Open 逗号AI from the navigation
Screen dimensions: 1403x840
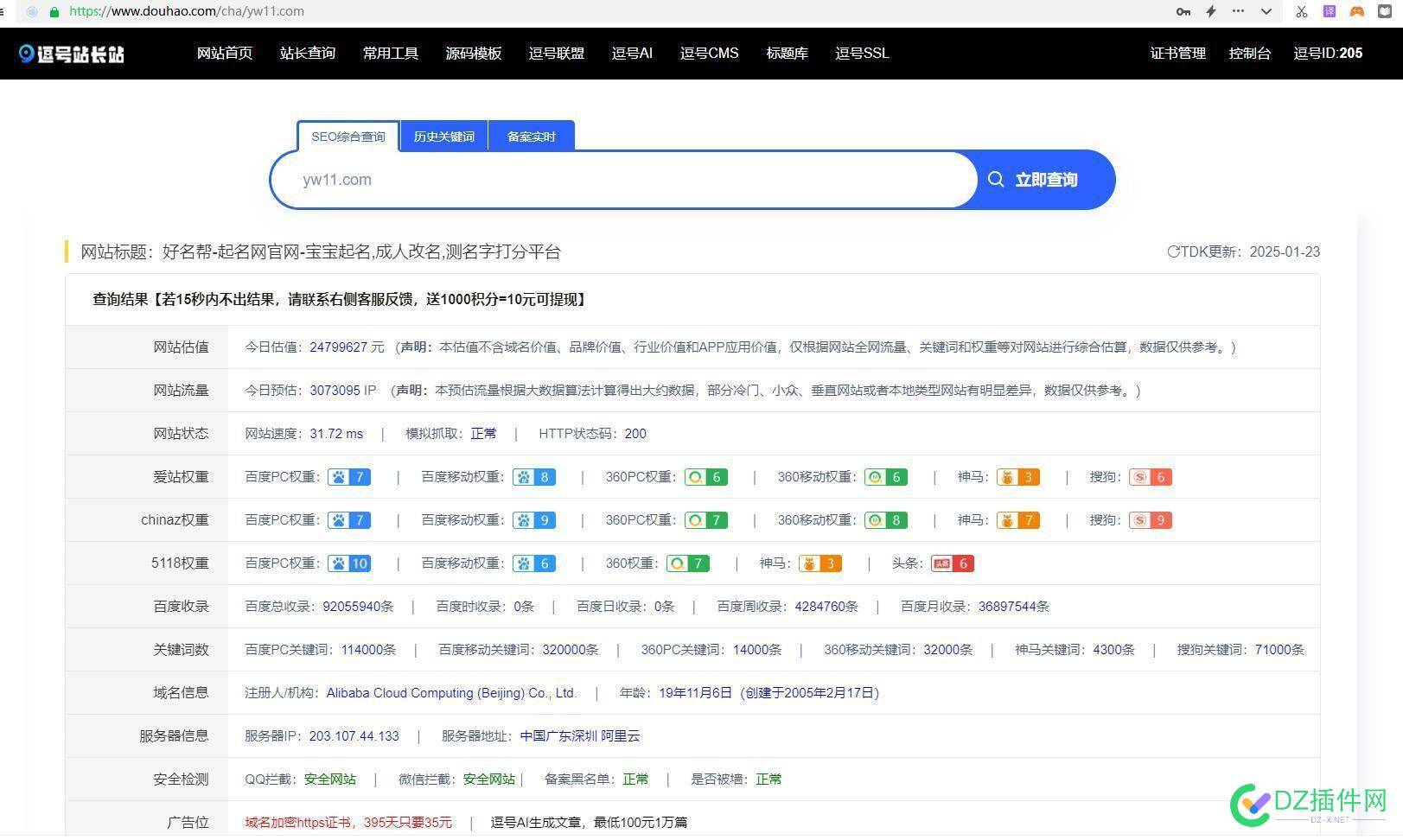pos(632,54)
